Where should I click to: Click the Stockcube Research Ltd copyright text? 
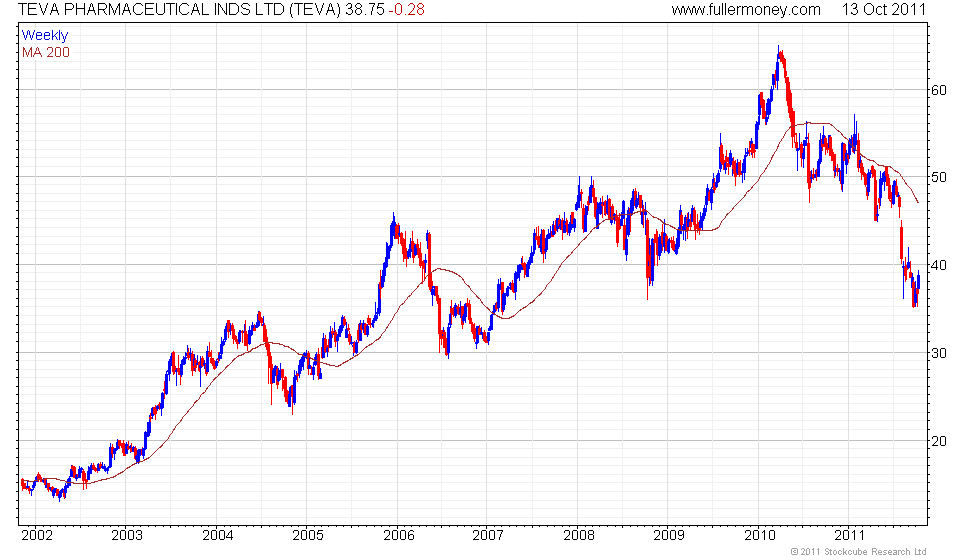pos(858,551)
